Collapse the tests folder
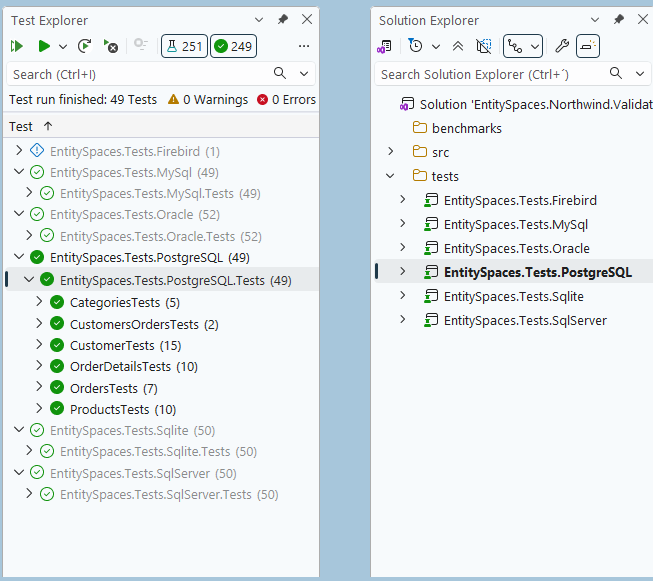Screen dimensions: 653x581 point(390,176)
